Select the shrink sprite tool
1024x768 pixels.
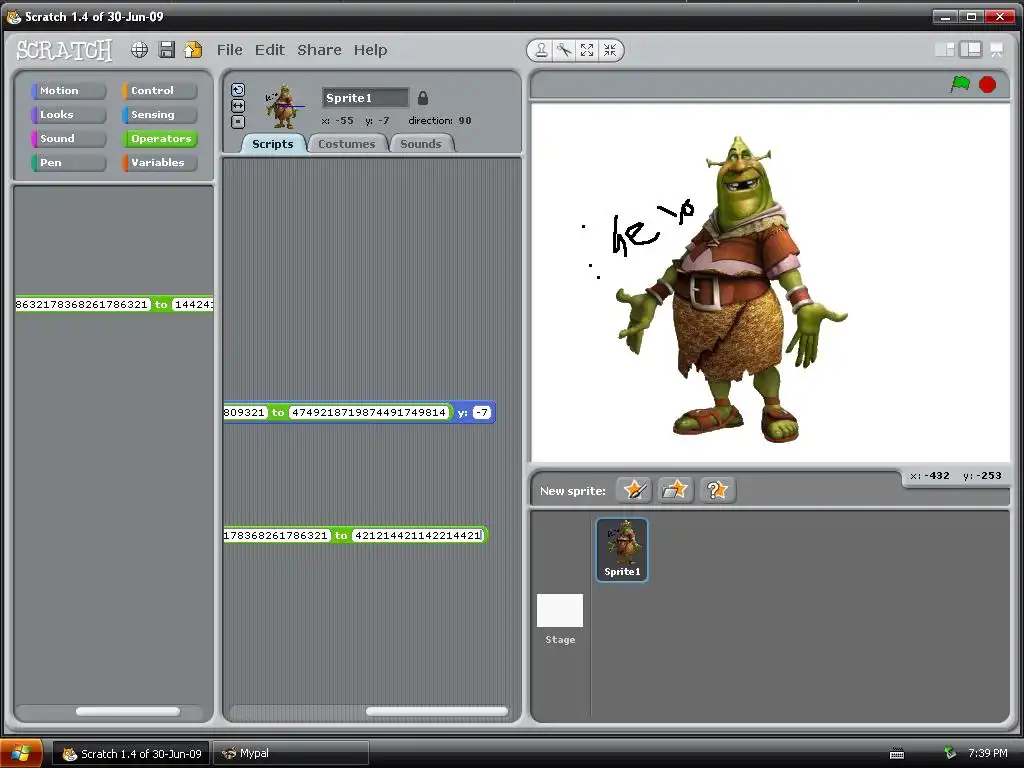pyautogui.click(x=610, y=50)
